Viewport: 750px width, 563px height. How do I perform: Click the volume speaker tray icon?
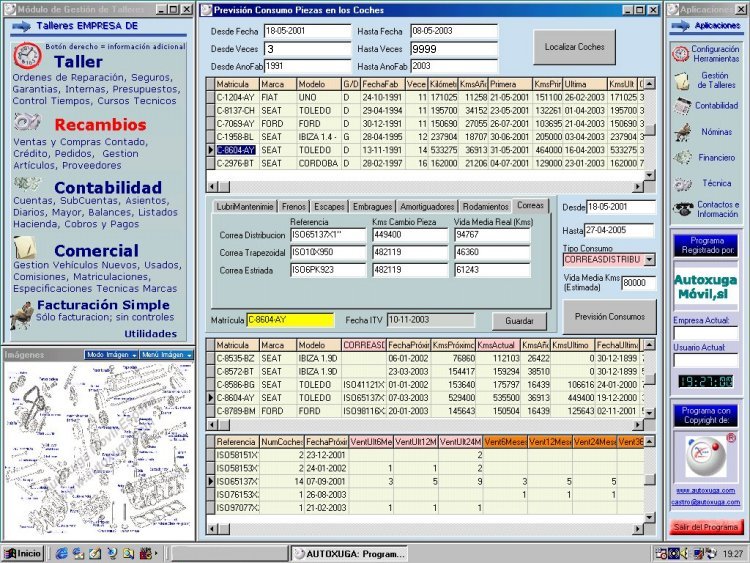tap(685, 553)
